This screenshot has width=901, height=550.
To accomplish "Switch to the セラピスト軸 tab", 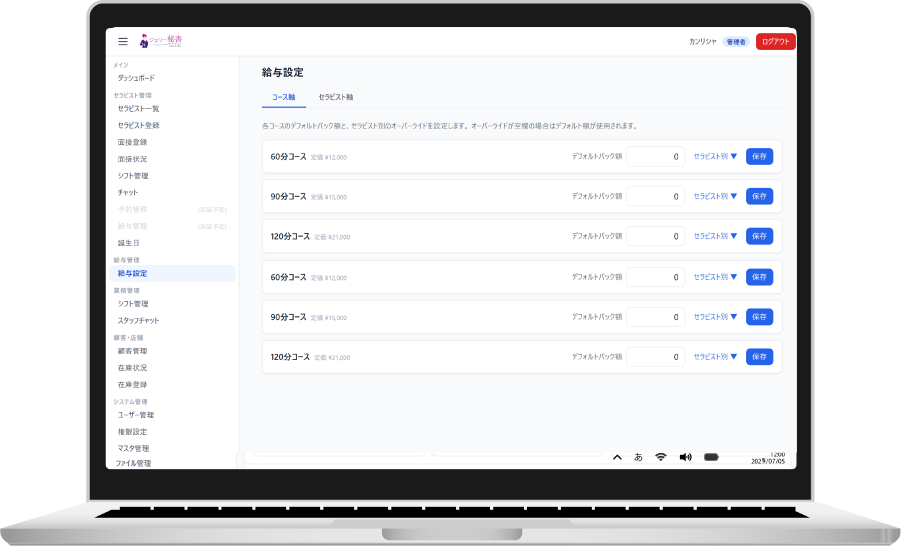I will (x=336, y=97).
